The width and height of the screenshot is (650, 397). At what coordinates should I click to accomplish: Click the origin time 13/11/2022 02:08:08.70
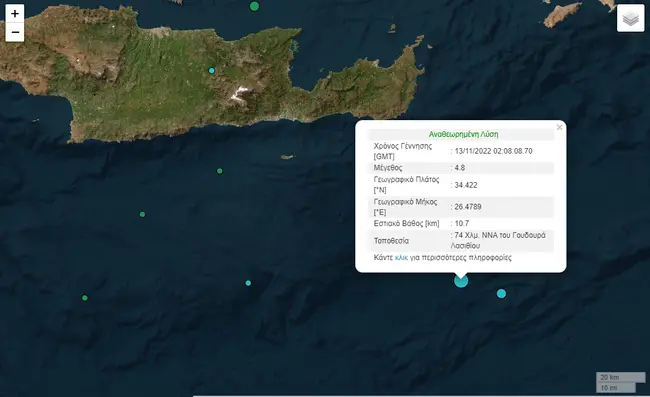click(493, 151)
